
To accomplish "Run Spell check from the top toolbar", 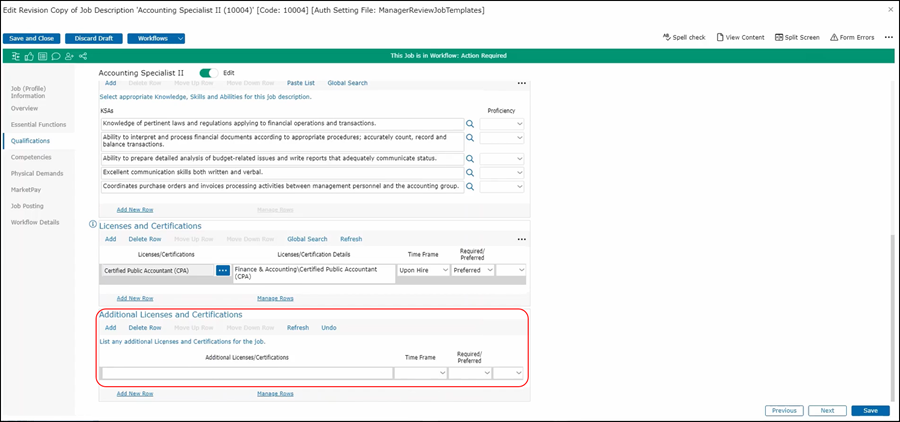I will tap(684, 37).
